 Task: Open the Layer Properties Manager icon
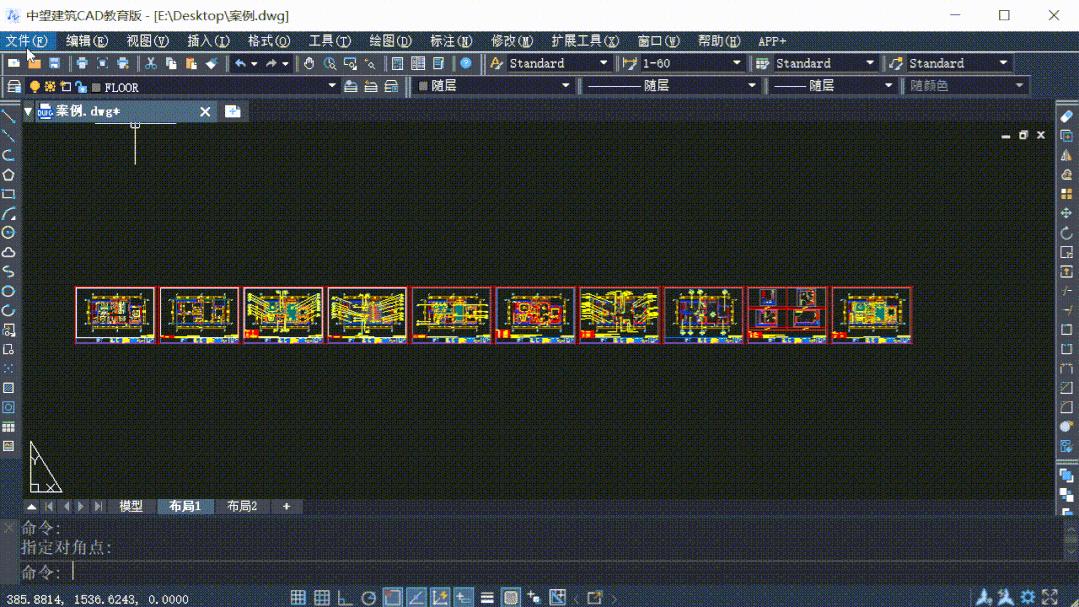pos(16,87)
